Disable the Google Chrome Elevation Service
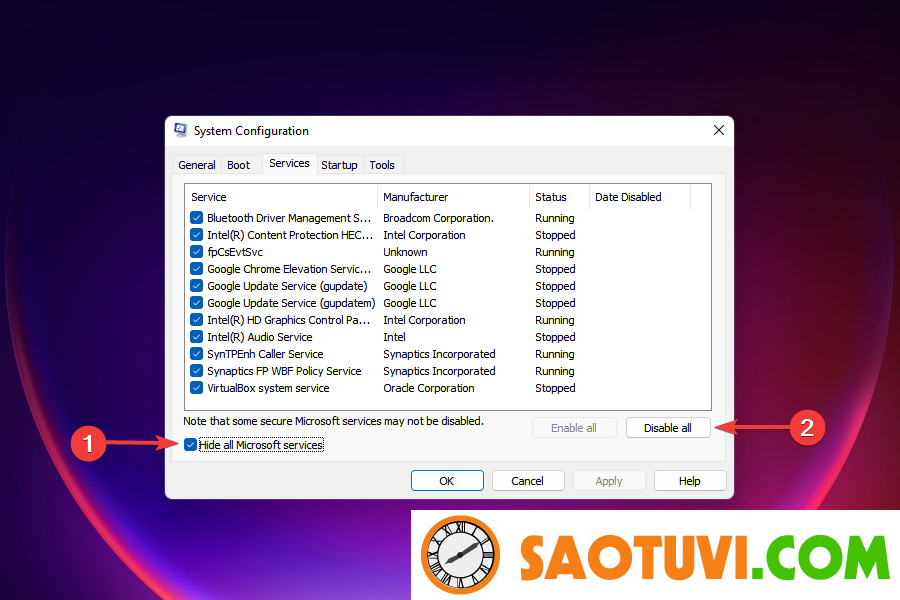Image resolution: width=900 pixels, height=600 pixels. tap(196, 268)
